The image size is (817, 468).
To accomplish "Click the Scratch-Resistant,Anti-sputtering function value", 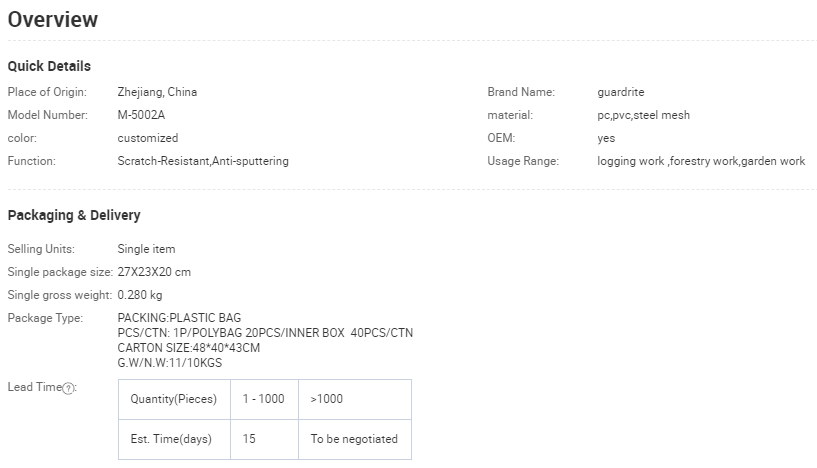I will click(203, 161).
